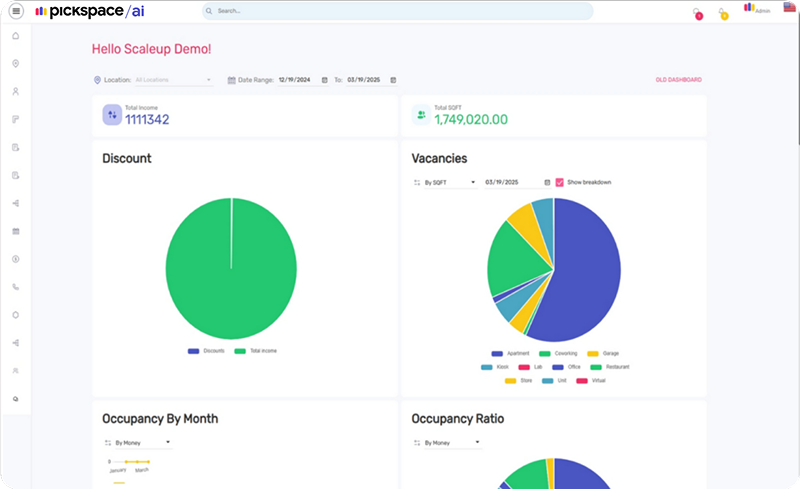This screenshot has width=800, height=489.
Task: Click the magnifier icon in search bar
Action: (x=209, y=11)
